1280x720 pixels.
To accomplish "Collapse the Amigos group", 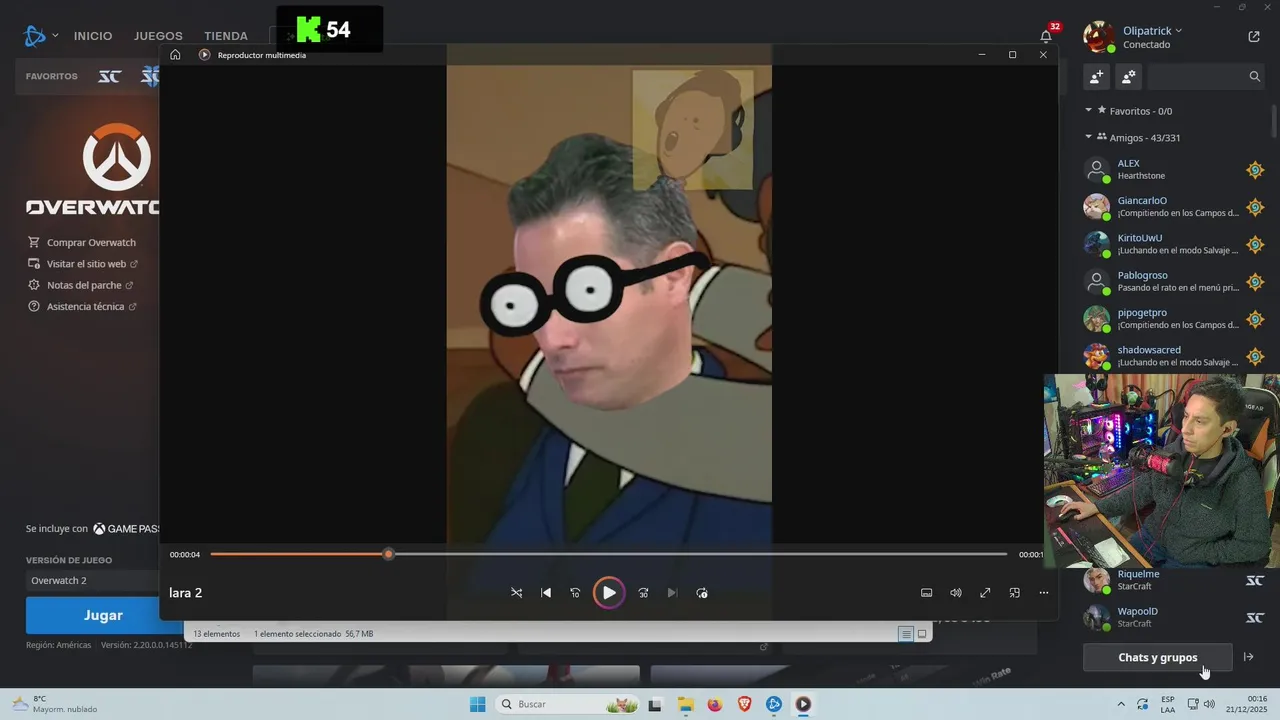I will 1089,137.
